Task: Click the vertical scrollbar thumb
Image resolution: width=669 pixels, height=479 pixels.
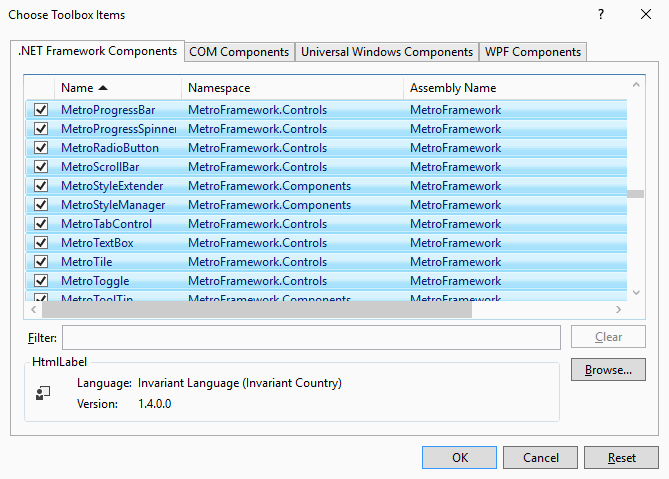Action: point(636,195)
